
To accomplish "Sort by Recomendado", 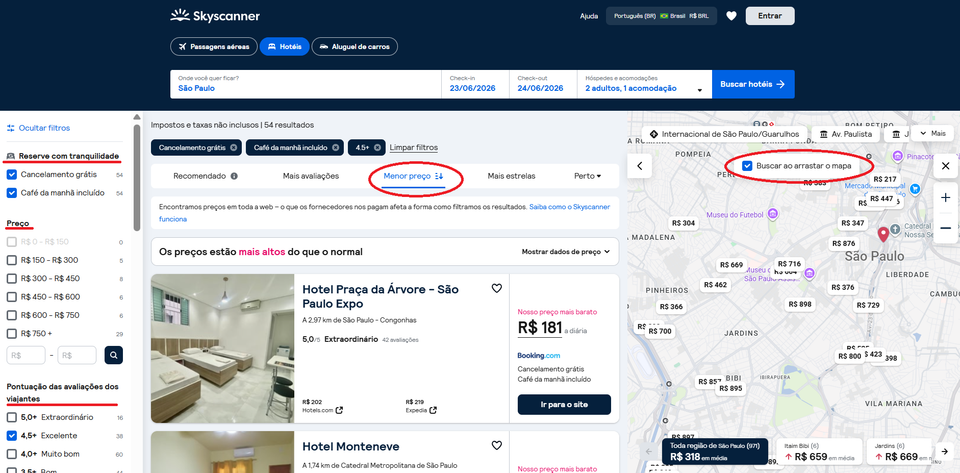I will tap(200, 176).
